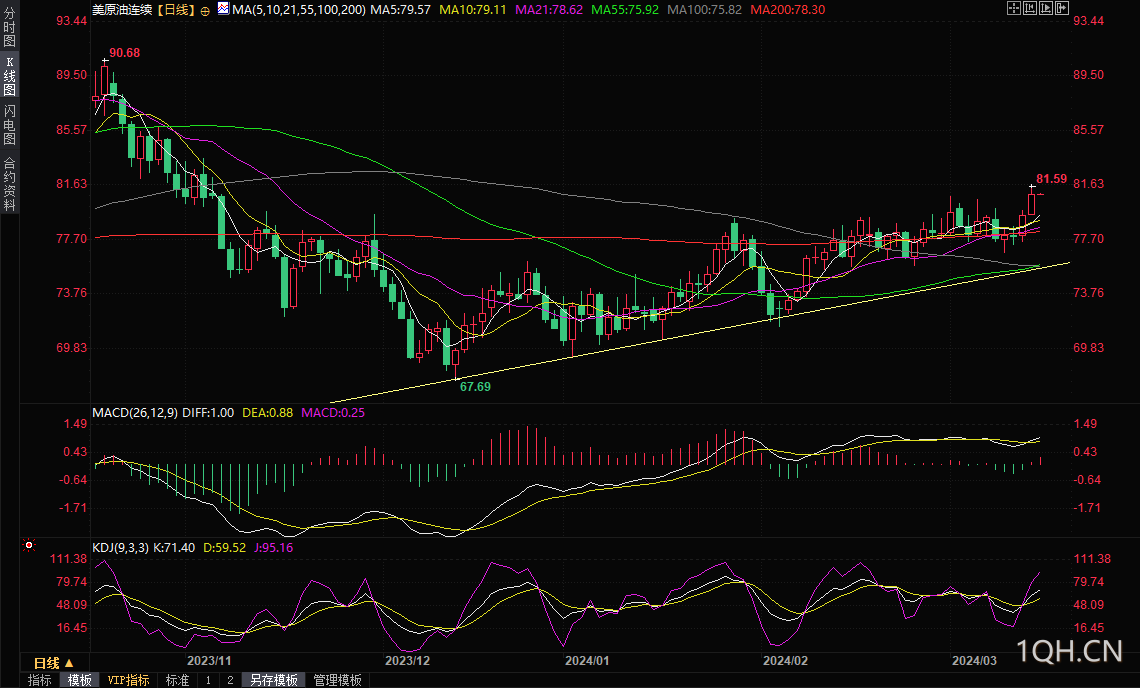Expand the 日线 period selector

pyautogui.click(x=54, y=663)
